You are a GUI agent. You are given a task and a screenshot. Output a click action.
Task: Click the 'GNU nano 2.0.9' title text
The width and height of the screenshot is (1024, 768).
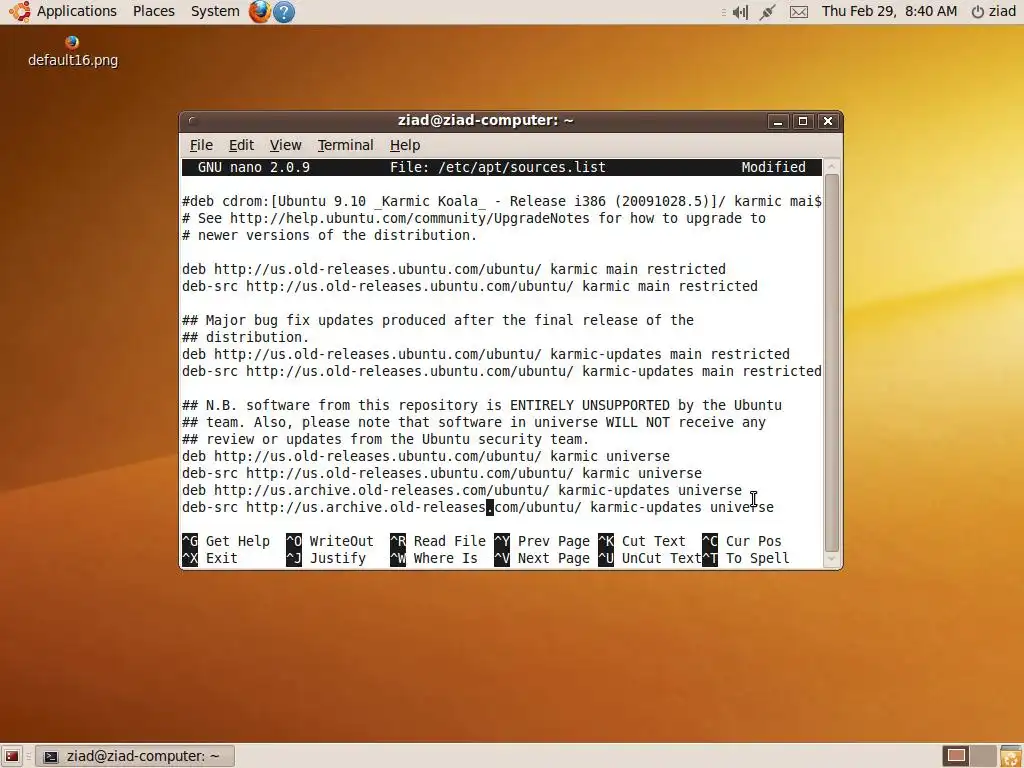tap(253, 167)
